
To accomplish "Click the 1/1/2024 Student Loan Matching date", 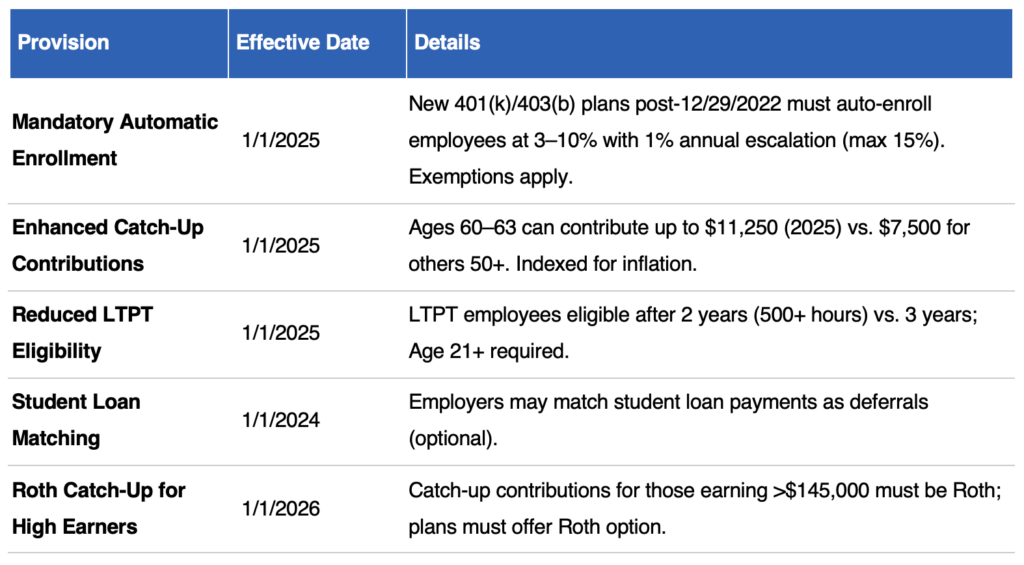I will click(x=281, y=420).
